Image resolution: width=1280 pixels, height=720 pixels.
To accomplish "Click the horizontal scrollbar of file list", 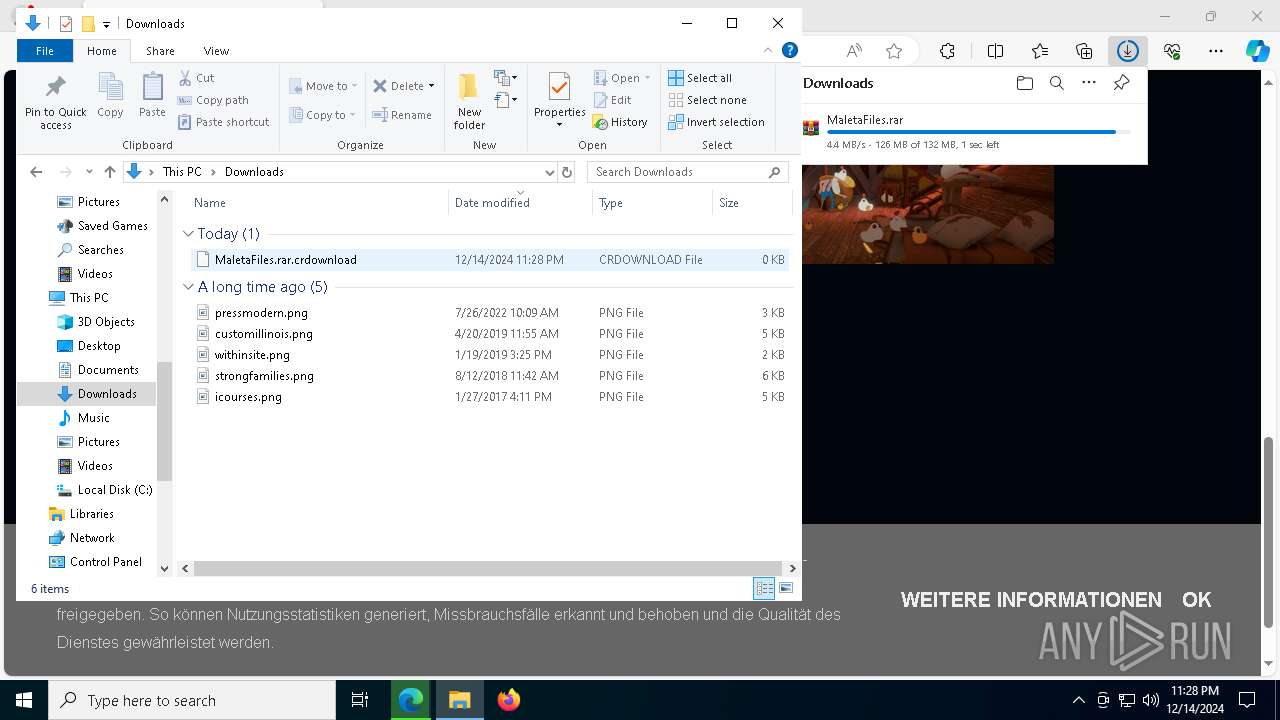I will click(488, 568).
